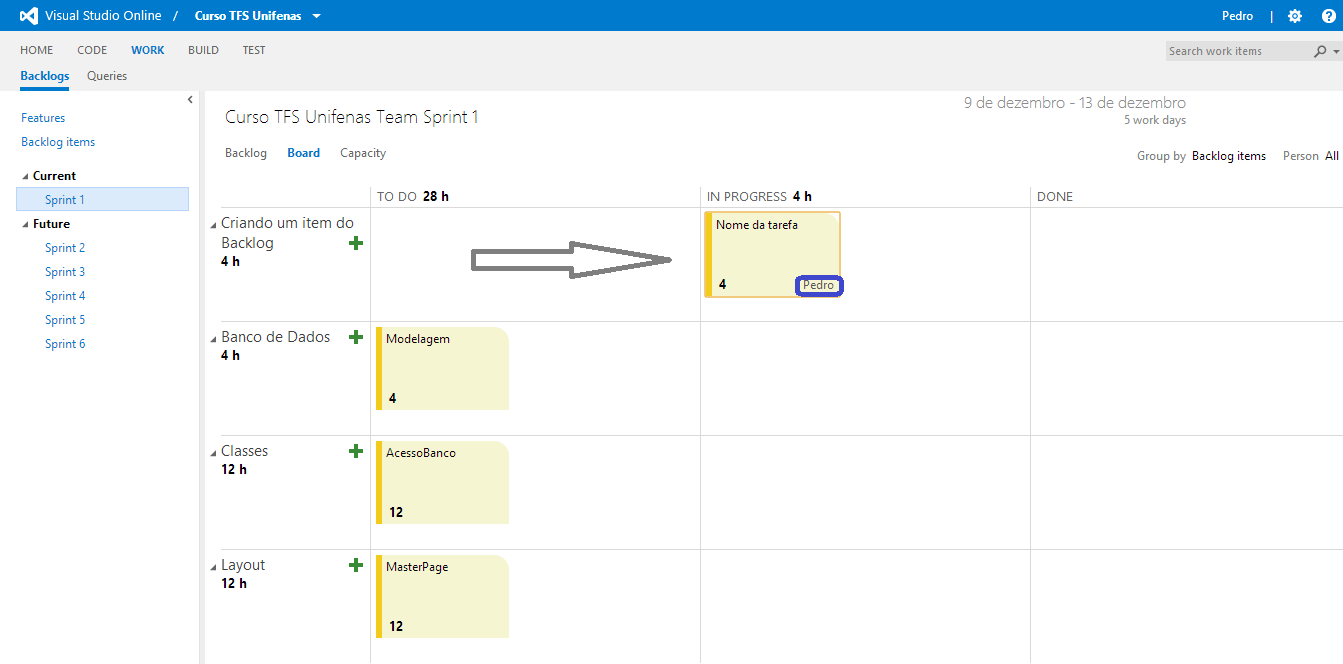Viewport: 1343px width, 664px height.
Task: Open the Capacity view tab
Action: (x=363, y=153)
